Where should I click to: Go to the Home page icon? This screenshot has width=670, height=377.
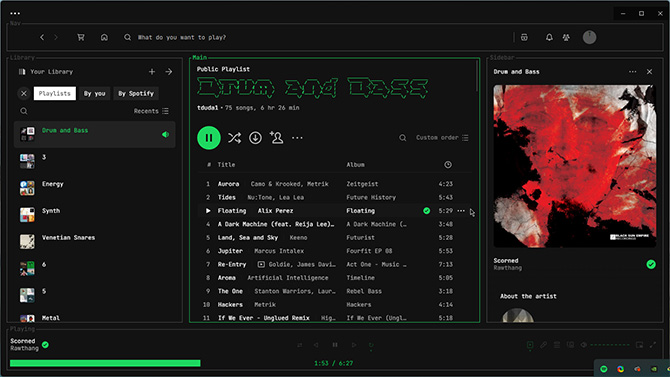click(x=104, y=38)
